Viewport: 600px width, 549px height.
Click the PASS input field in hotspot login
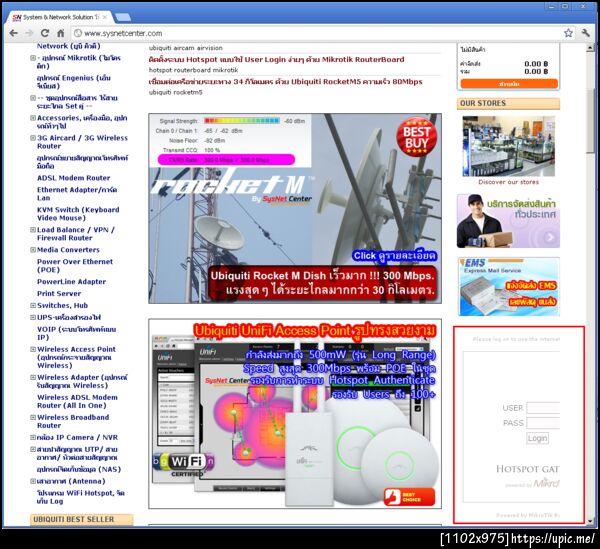coord(543,423)
